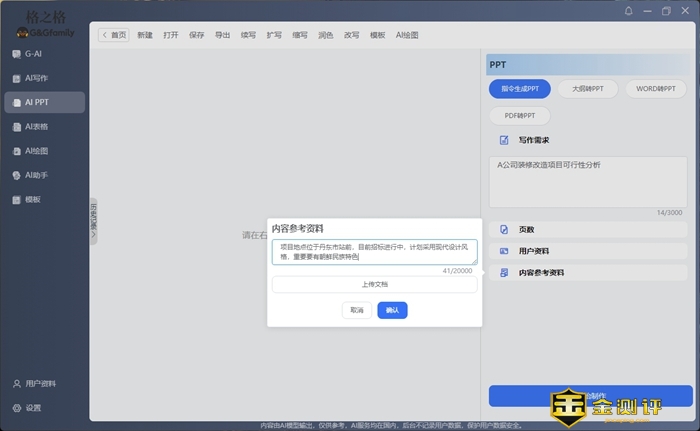Switch to 大纲转PPT mode

click(x=587, y=89)
